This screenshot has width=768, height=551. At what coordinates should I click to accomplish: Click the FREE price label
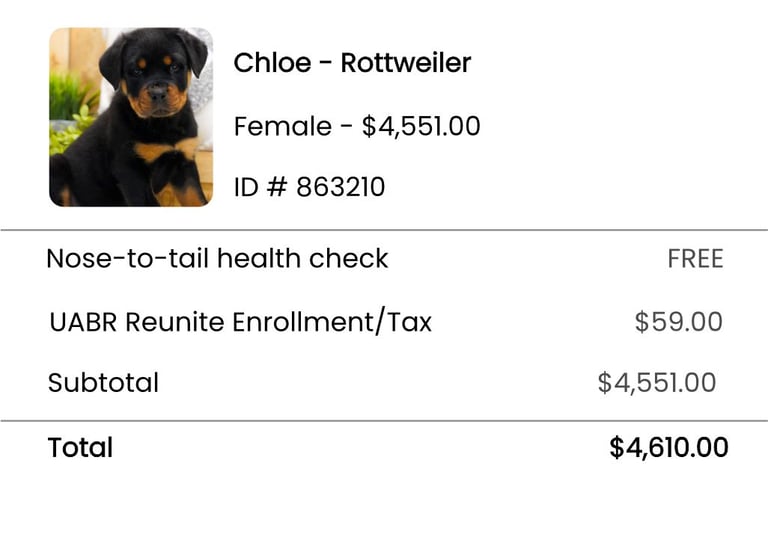696,259
